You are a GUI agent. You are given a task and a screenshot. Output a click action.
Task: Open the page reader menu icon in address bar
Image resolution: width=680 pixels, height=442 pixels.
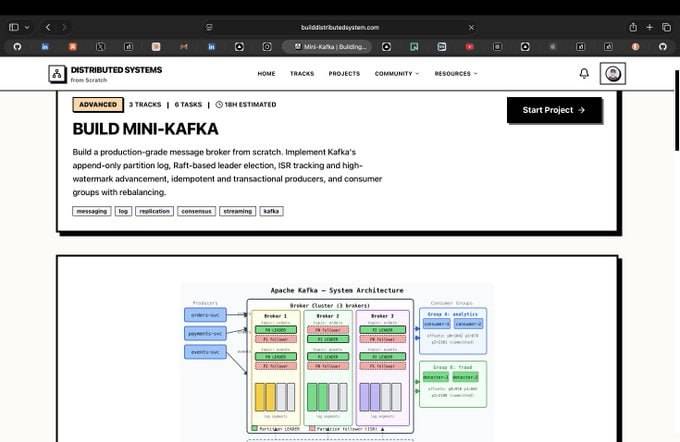click(x=209, y=27)
